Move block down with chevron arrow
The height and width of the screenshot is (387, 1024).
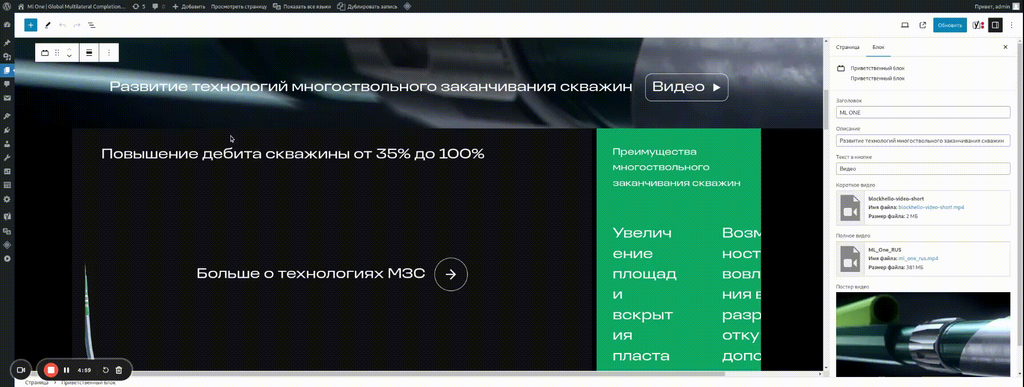[x=69, y=56]
